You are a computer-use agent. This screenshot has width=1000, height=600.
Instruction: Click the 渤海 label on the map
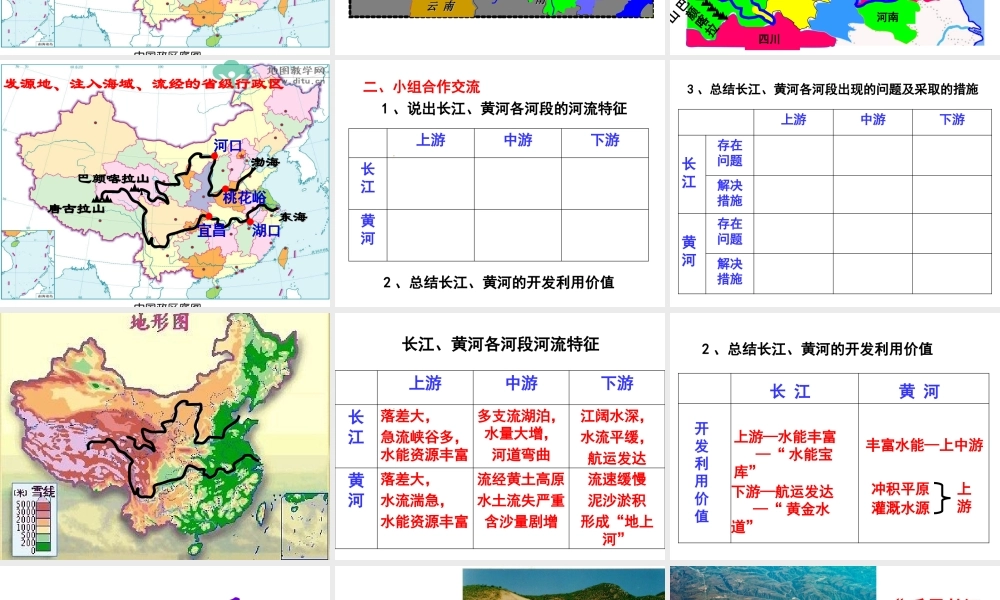[x=265, y=162]
